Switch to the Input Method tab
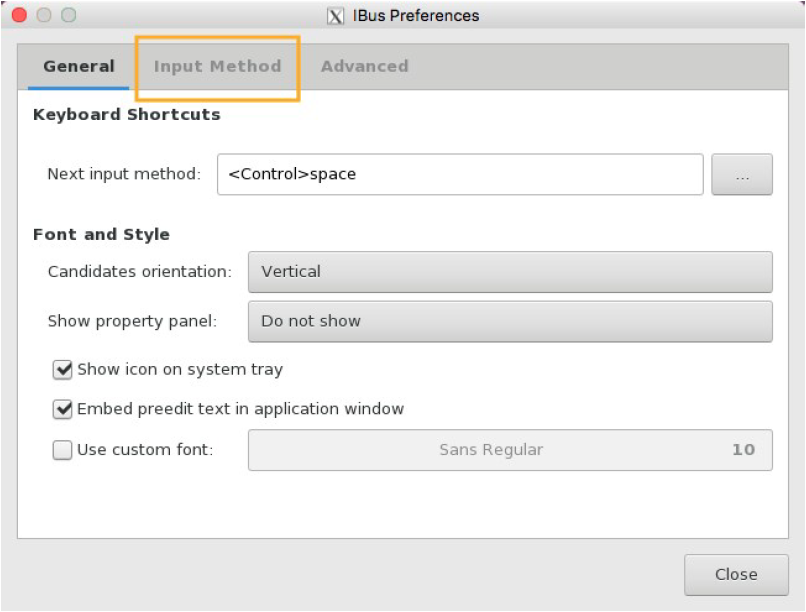Image resolution: width=806 pixels, height=612 pixels. 217,67
